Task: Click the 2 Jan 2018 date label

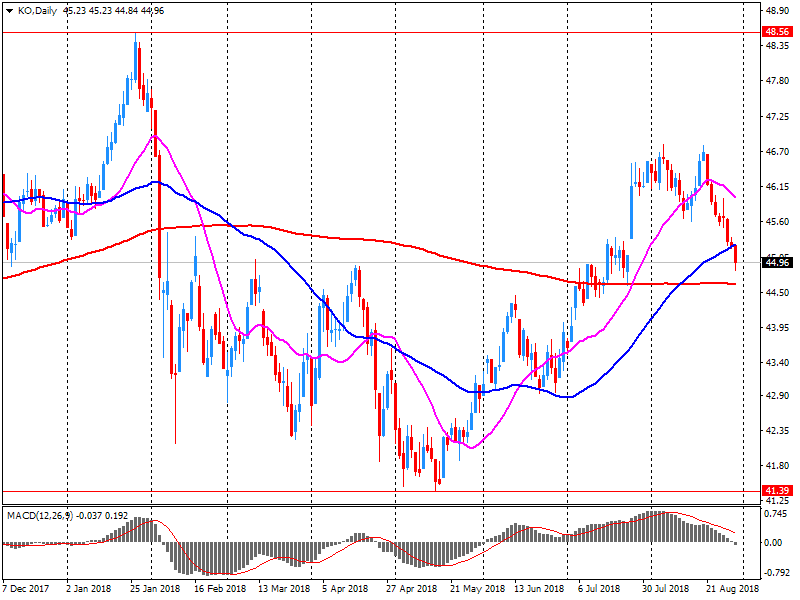Action: click(89, 589)
